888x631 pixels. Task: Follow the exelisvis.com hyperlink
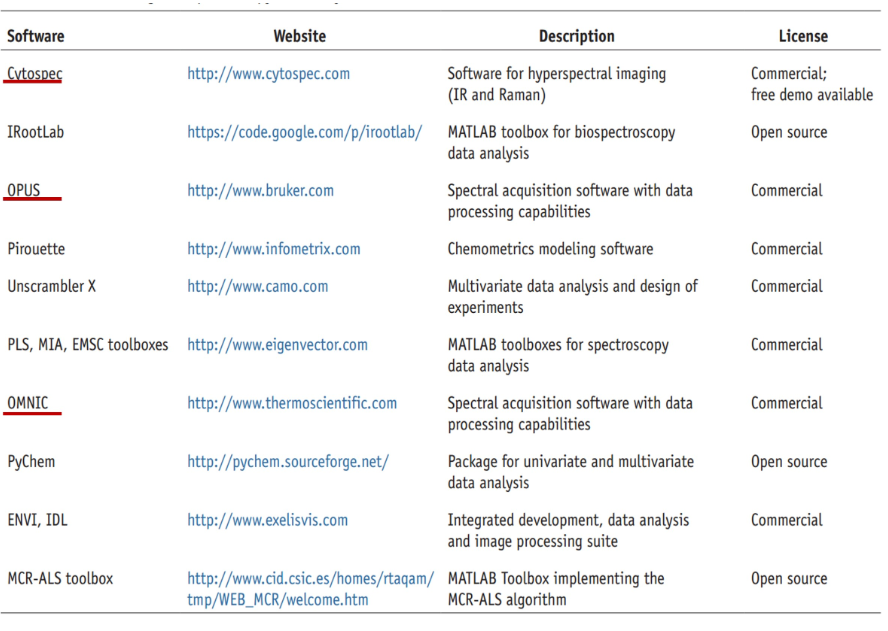click(267, 520)
